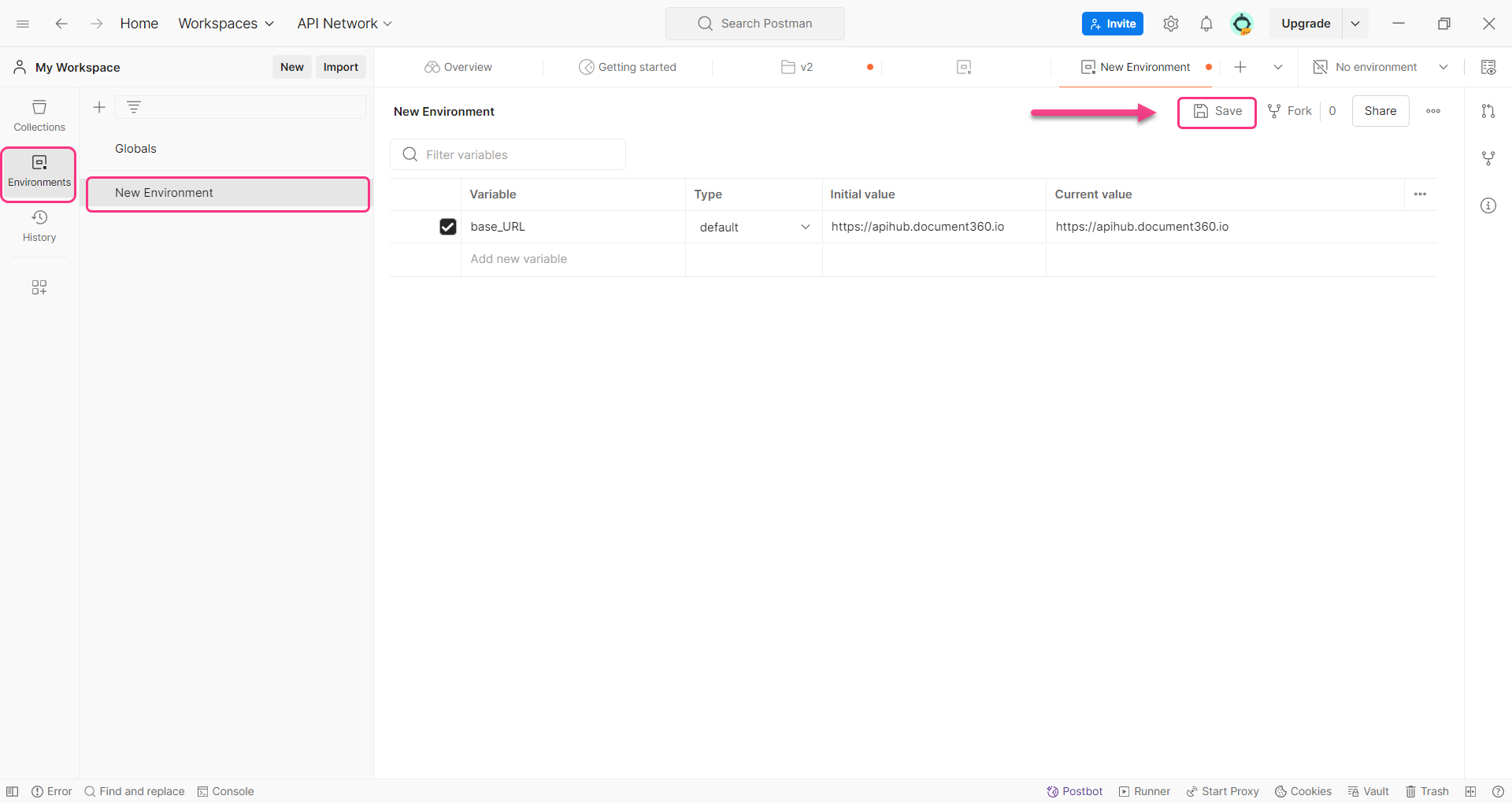Image resolution: width=1512 pixels, height=803 pixels.
Task: Edit the base_URL initial value cell
Action: 934,227
